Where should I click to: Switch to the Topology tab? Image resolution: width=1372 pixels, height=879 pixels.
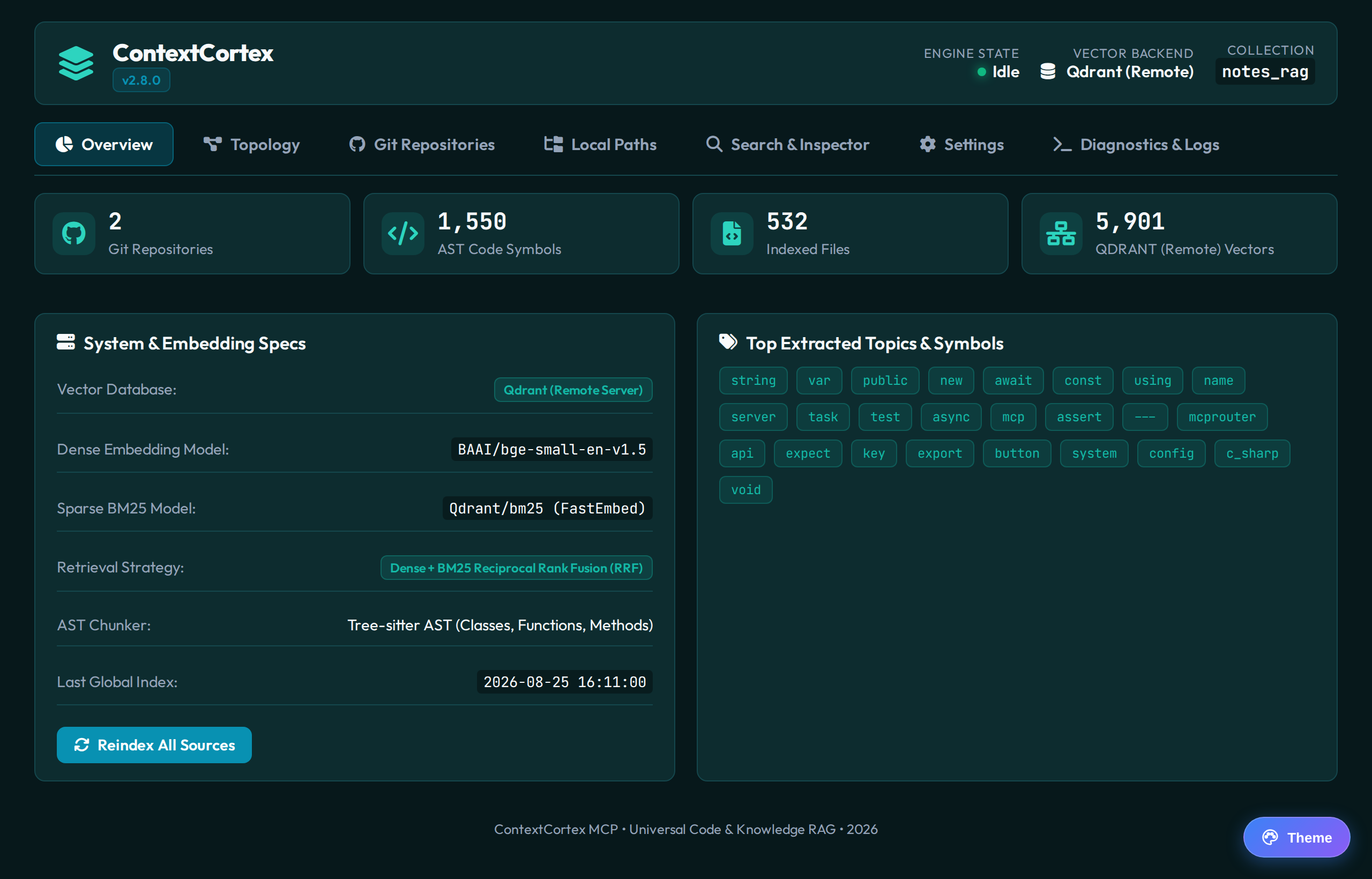(x=252, y=144)
